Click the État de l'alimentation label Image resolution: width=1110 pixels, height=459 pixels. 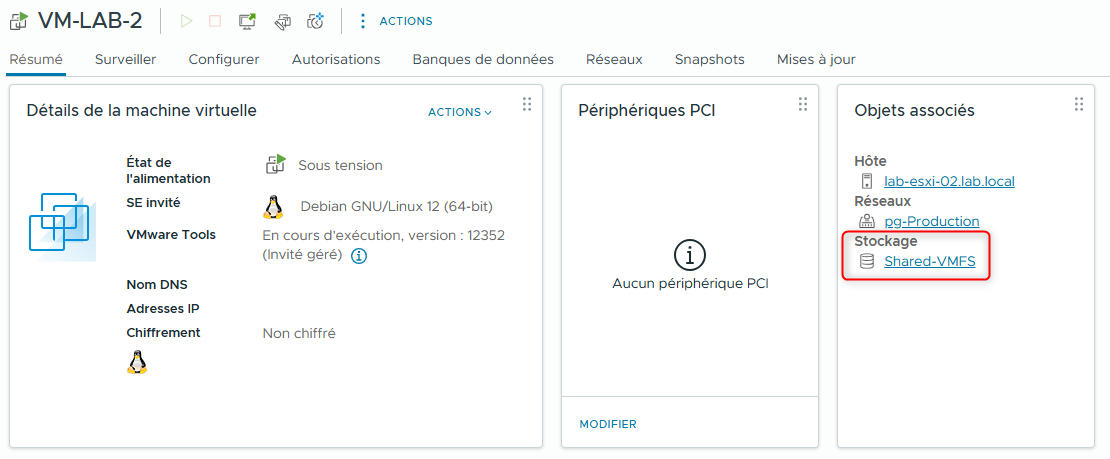pos(168,171)
